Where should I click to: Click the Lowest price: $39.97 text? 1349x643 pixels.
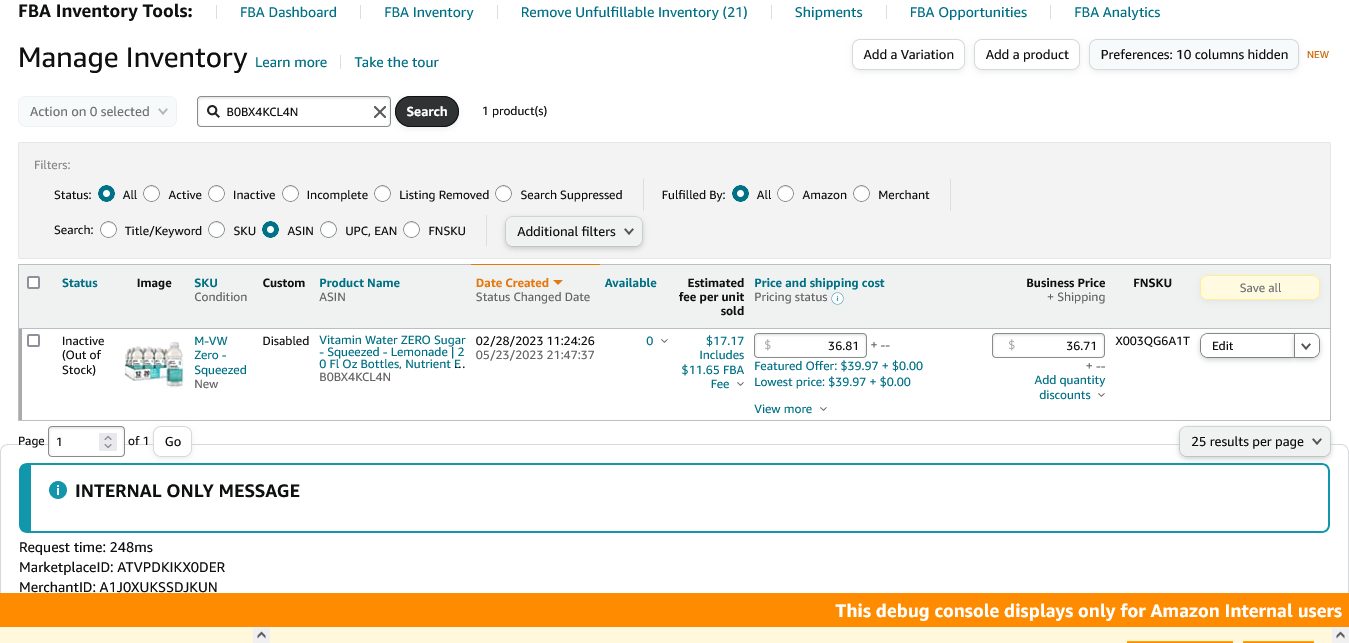coord(832,382)
